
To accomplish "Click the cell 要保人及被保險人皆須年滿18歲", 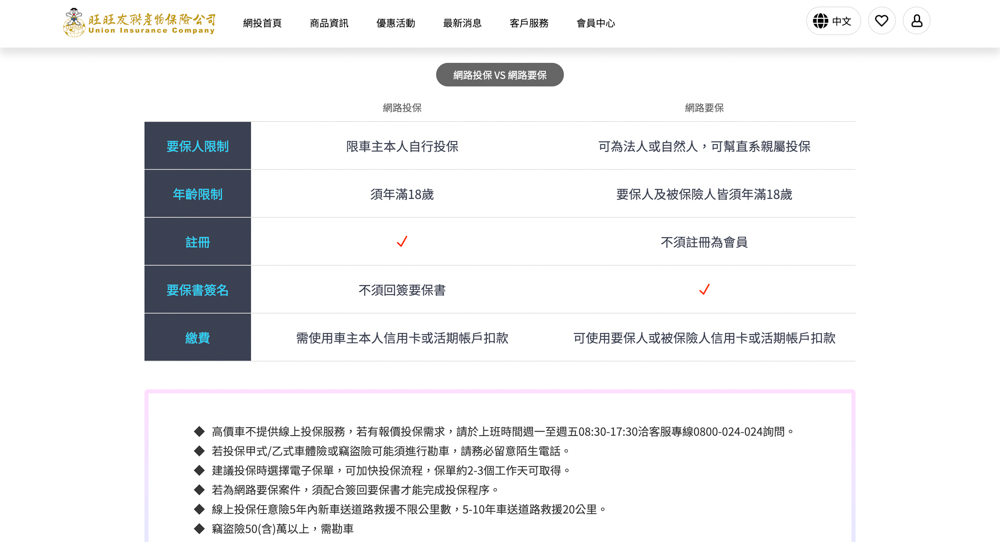I will [x=704, y=194].
